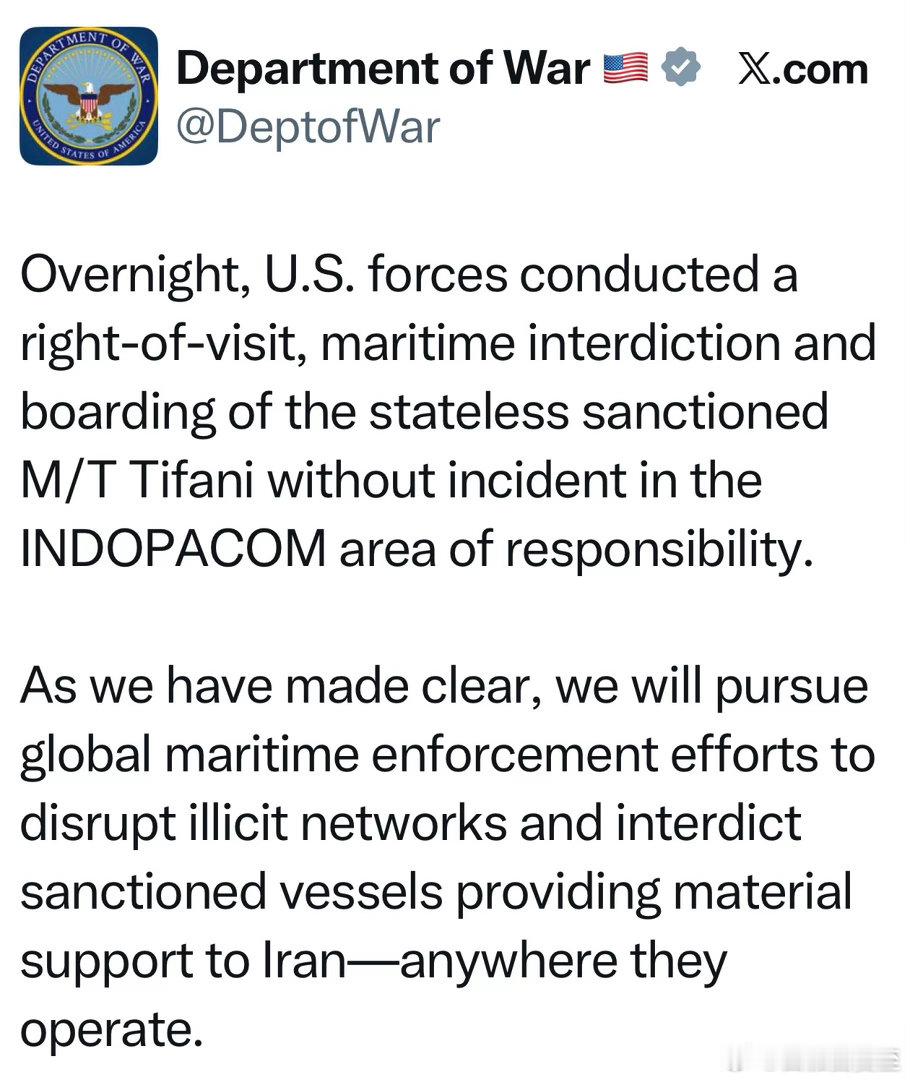Screen dimensions: 910x1080
Task: Click the X.com source label
Action: (x=802, y=69)
